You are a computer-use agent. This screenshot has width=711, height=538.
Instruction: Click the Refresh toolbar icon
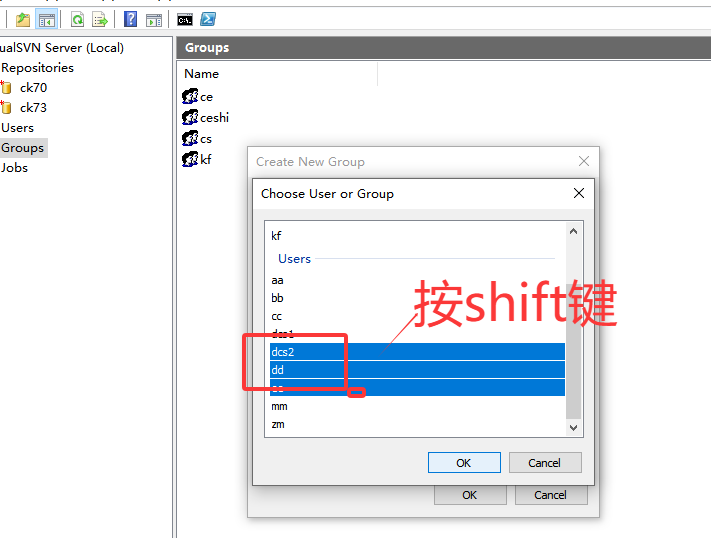[78, 20]
